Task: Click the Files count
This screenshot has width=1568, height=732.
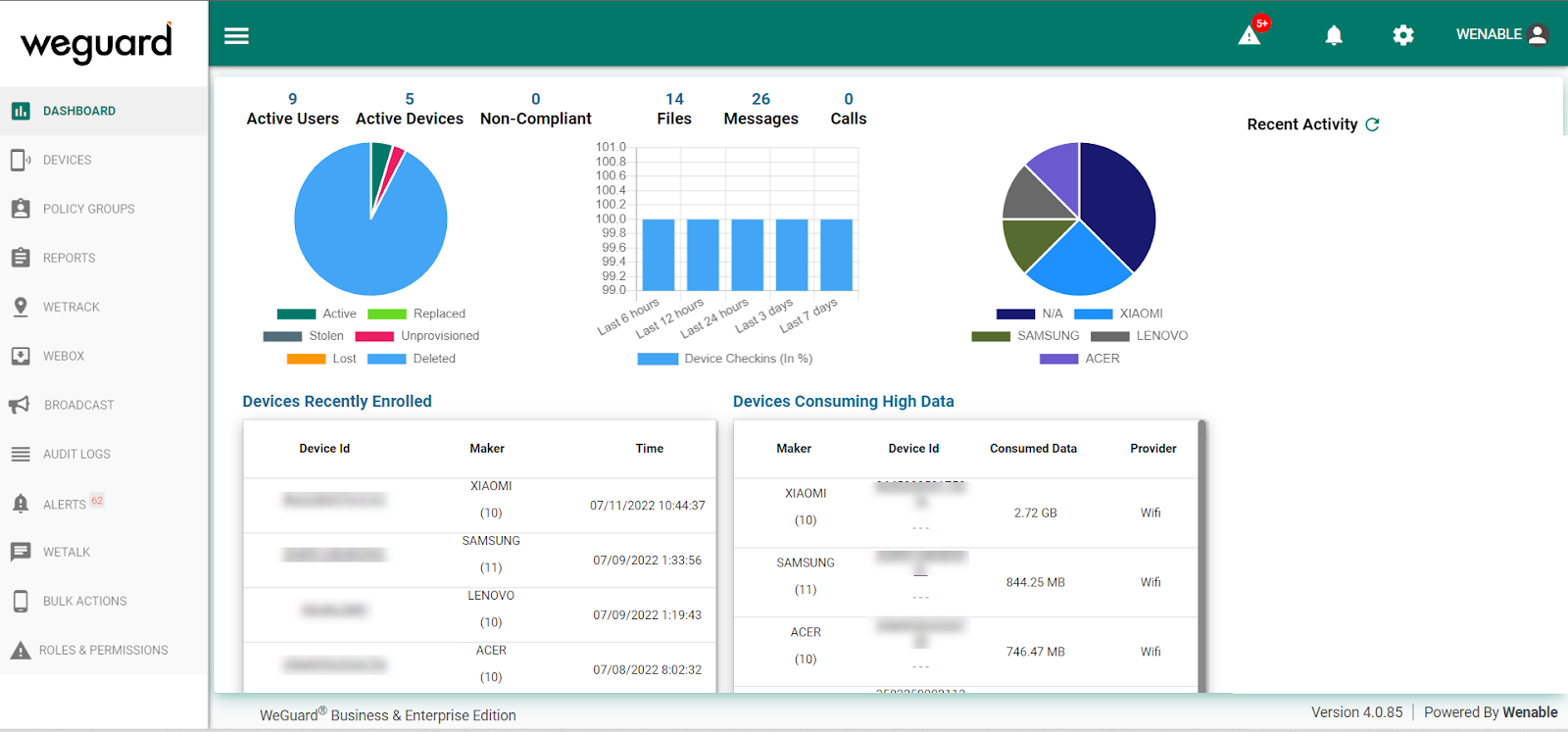Action: 674,99
